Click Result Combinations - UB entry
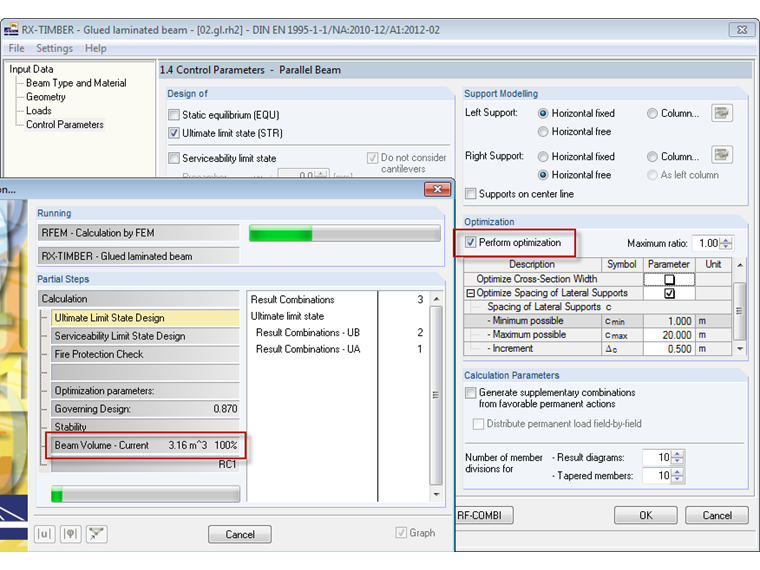This screenshot has width=760, height=570. pos(308,332)
